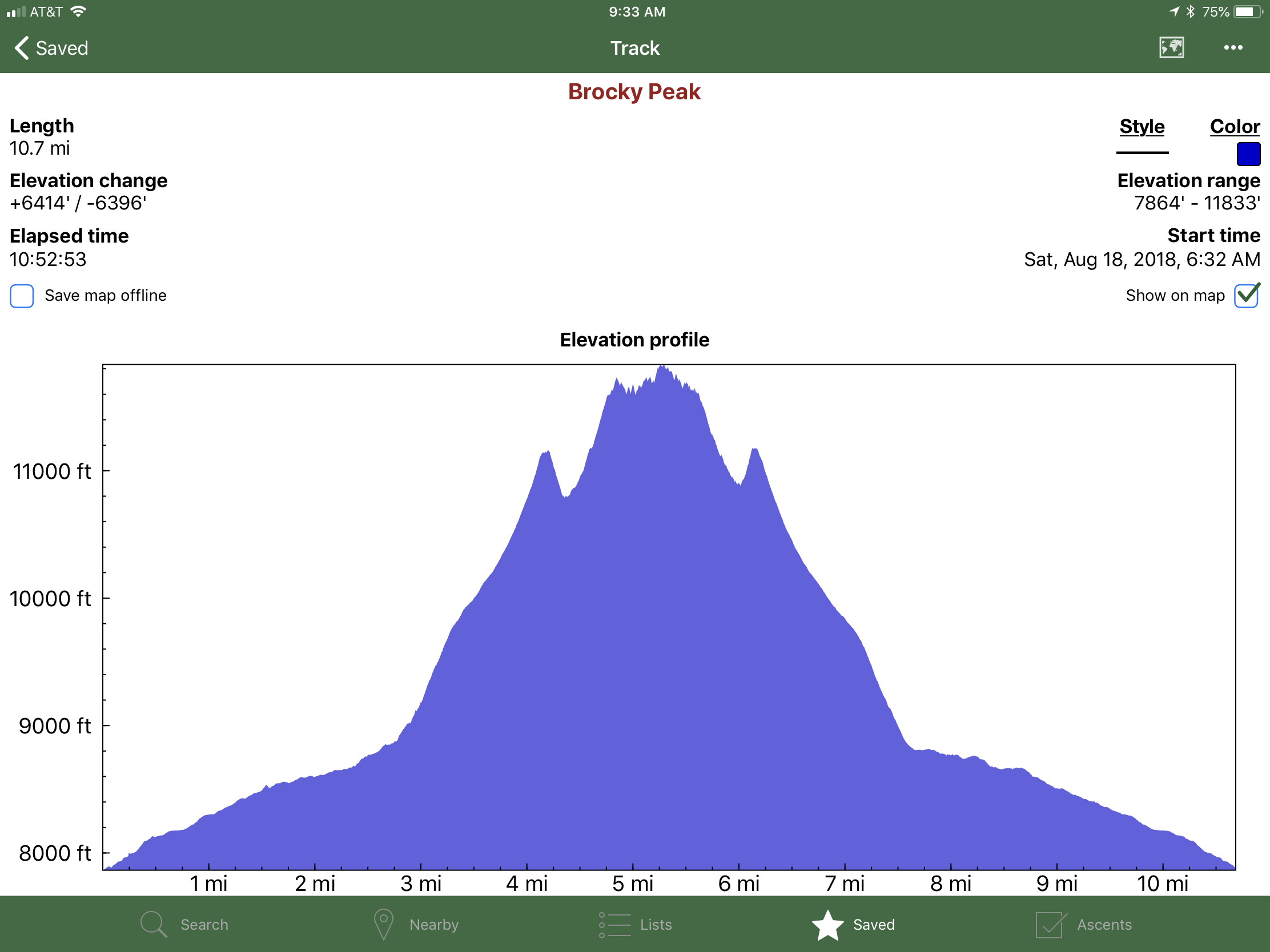Tap the Saved star icon
The image size is (1270, 952).
tap(827, 925)
